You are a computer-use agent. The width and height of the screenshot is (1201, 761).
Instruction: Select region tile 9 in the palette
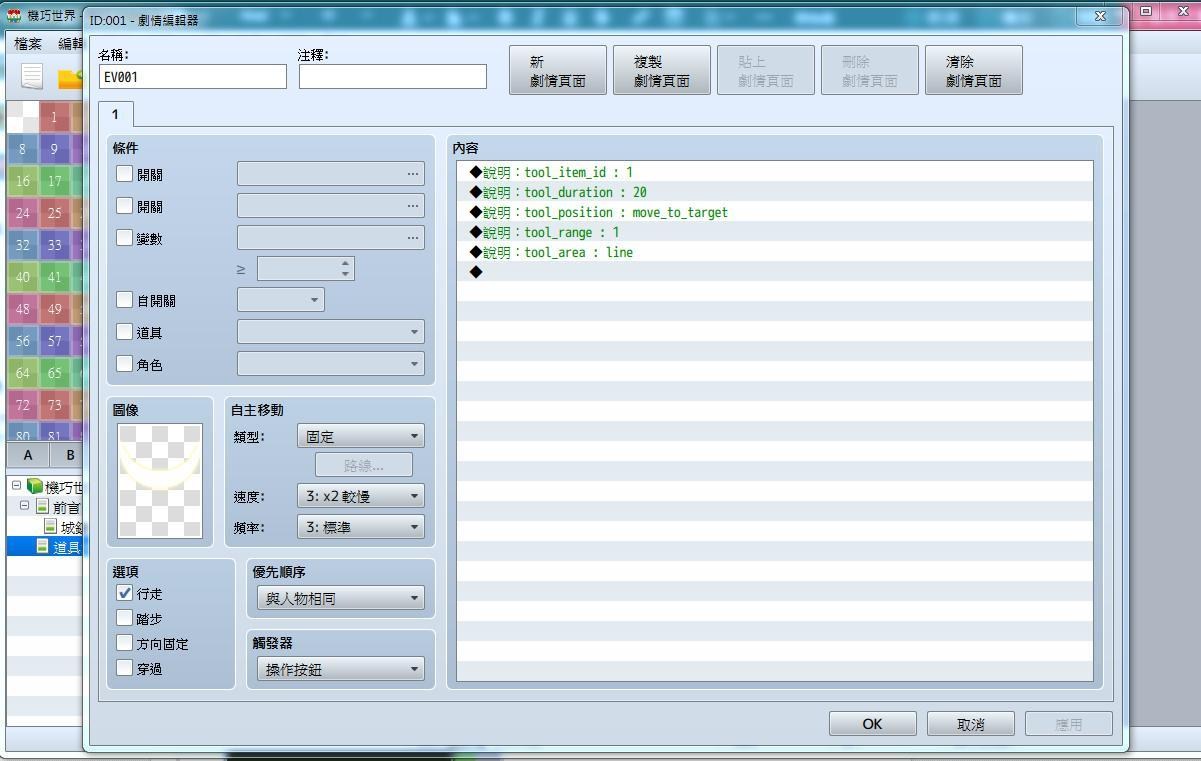(x=55, y=149)
